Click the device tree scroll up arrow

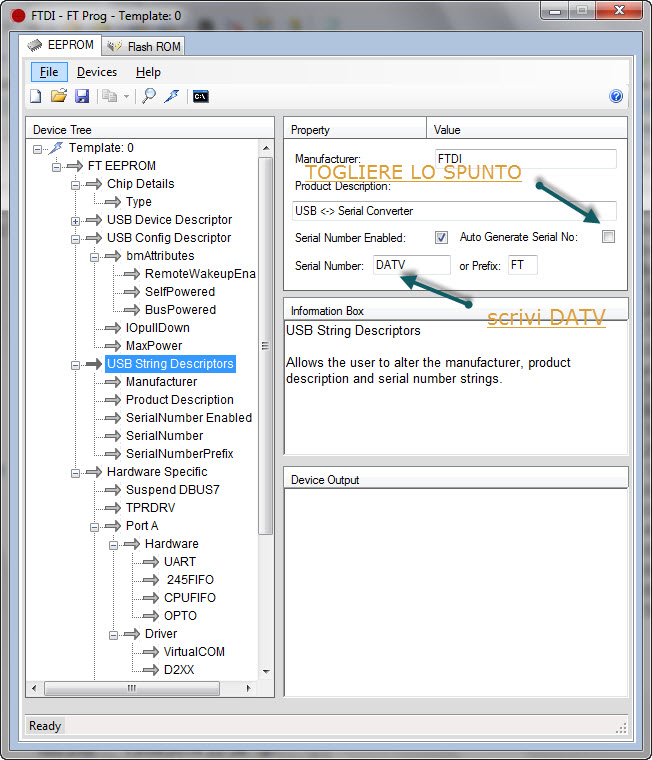(266, 147)
